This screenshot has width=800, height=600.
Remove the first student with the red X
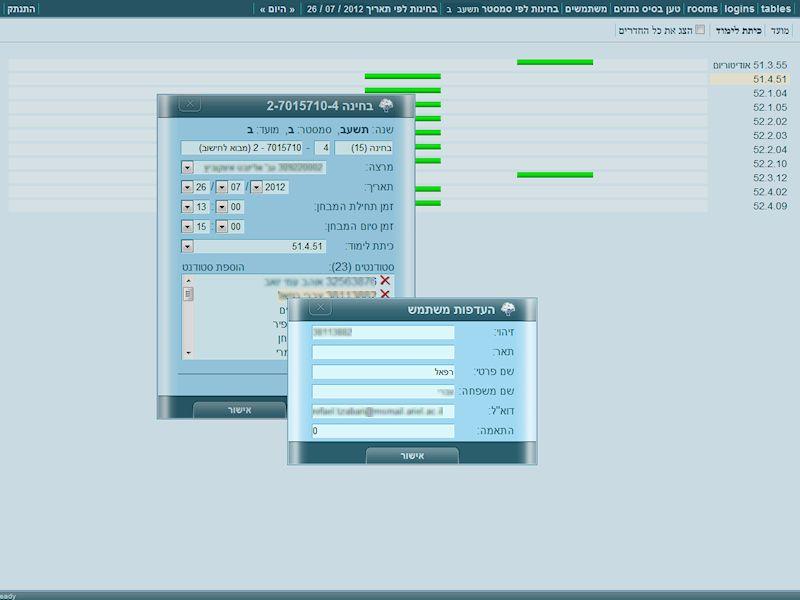pyautogui.click(x=385, y=281)
